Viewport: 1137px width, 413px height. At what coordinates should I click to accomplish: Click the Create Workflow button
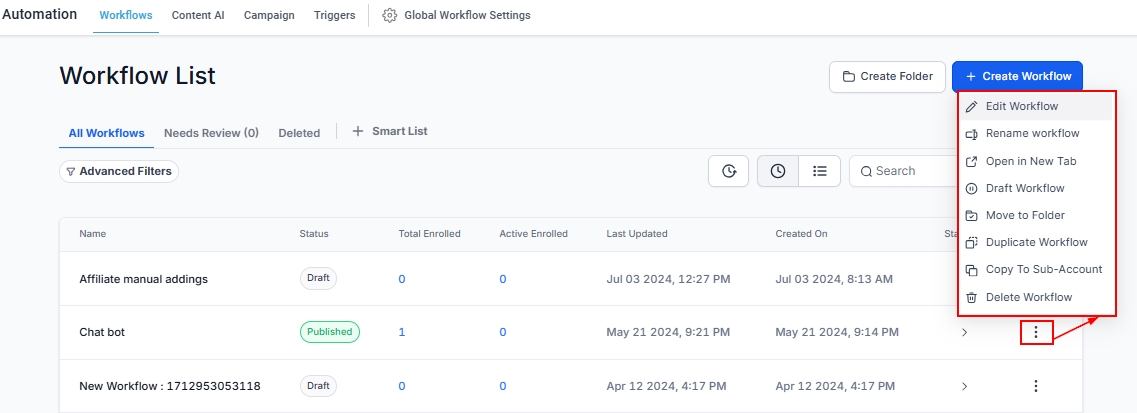1017,76
